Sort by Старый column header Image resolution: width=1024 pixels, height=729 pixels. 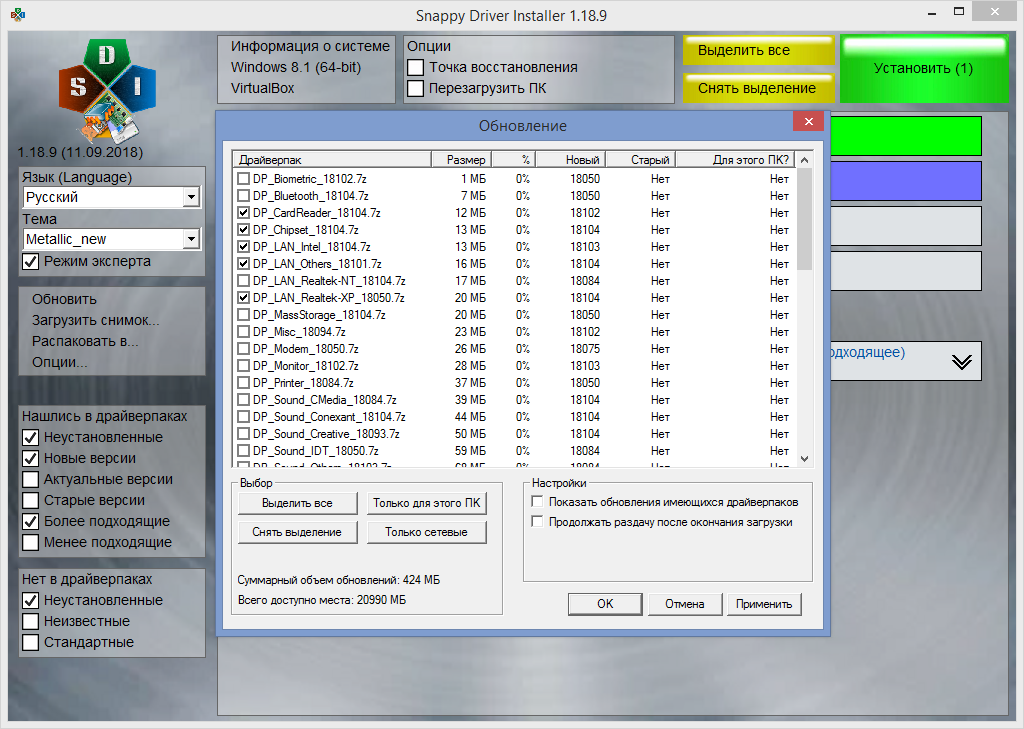tap(641, 159)
